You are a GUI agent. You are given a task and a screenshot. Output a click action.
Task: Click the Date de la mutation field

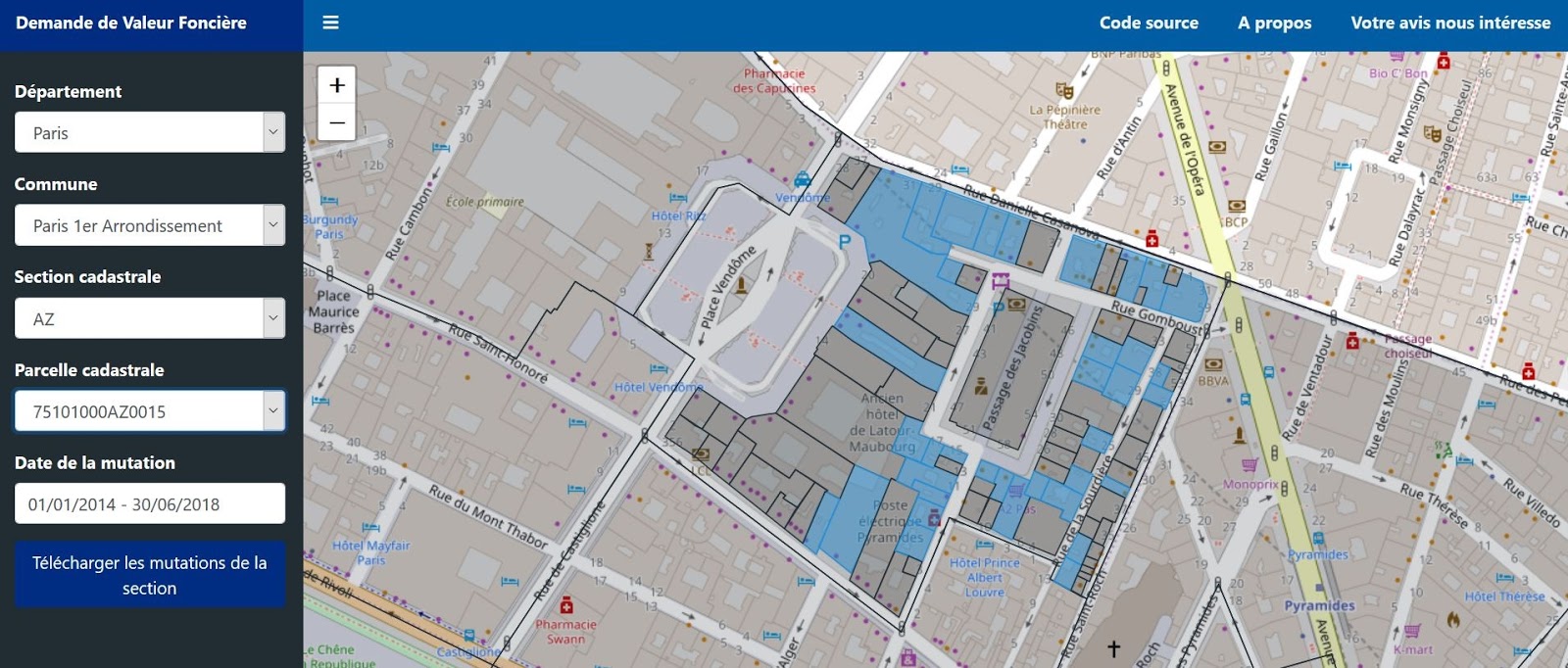[x=150, y=503]
